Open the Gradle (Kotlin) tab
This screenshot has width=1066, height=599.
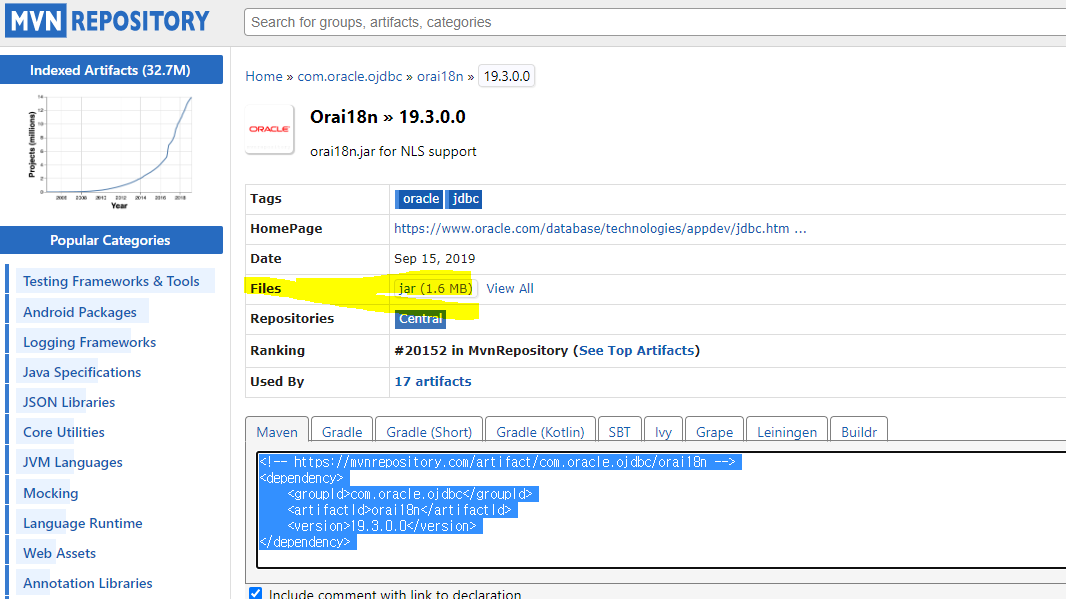(x=540, y=432)
